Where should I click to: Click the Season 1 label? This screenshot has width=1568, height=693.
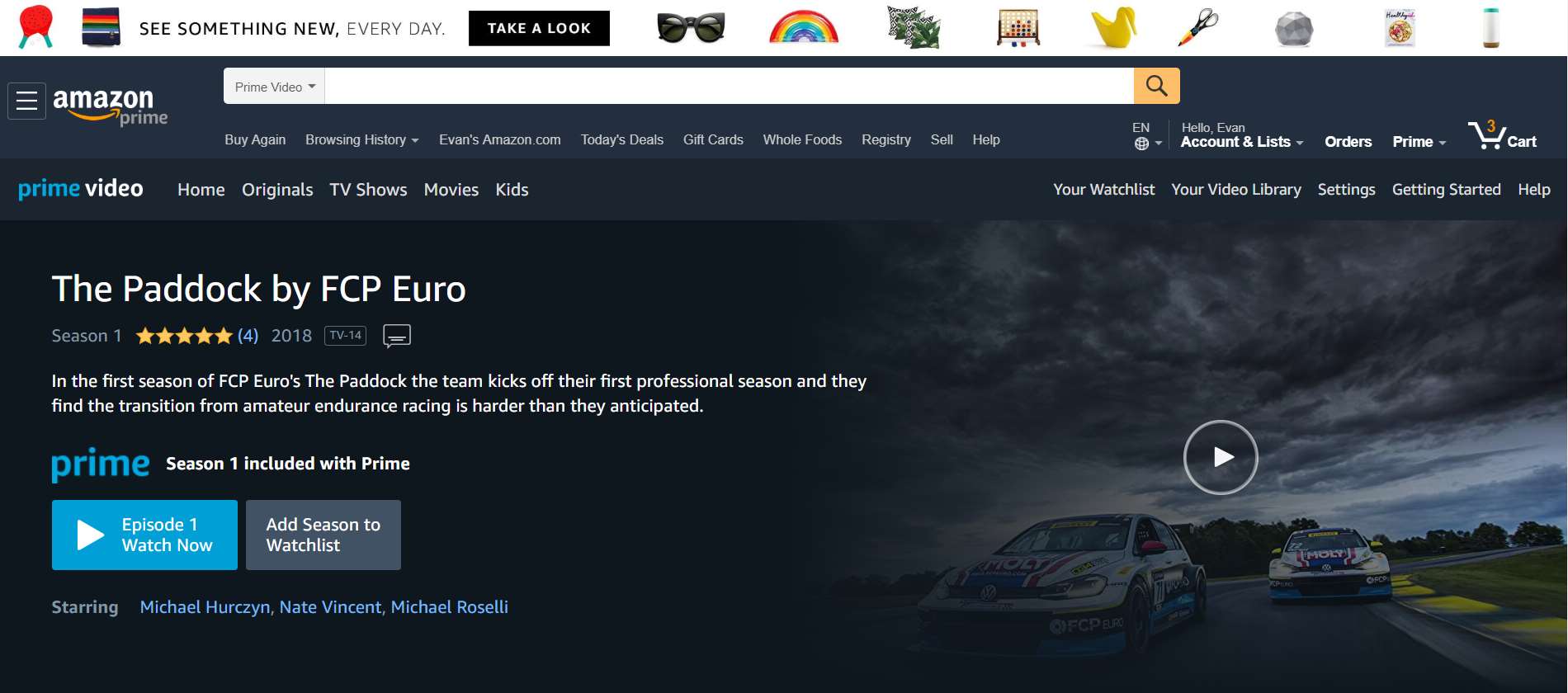click(87, 336)
